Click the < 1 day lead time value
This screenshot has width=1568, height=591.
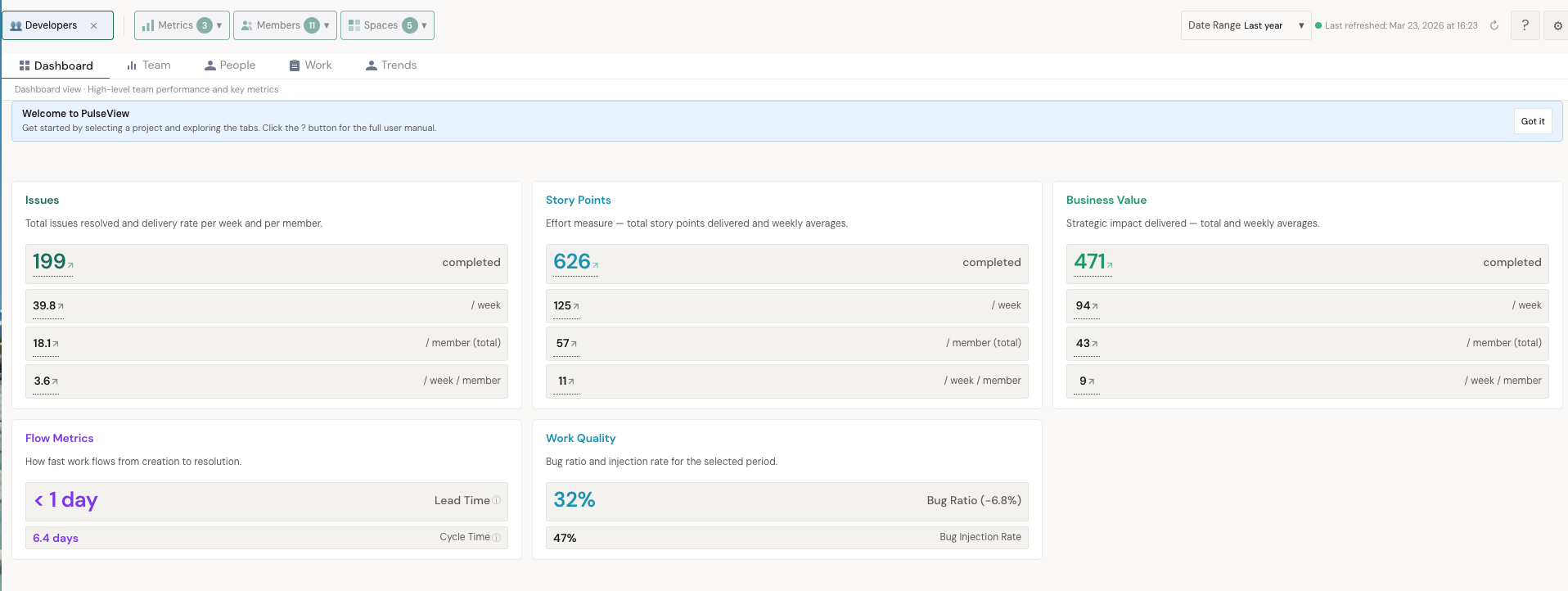(x=65, y=500)
